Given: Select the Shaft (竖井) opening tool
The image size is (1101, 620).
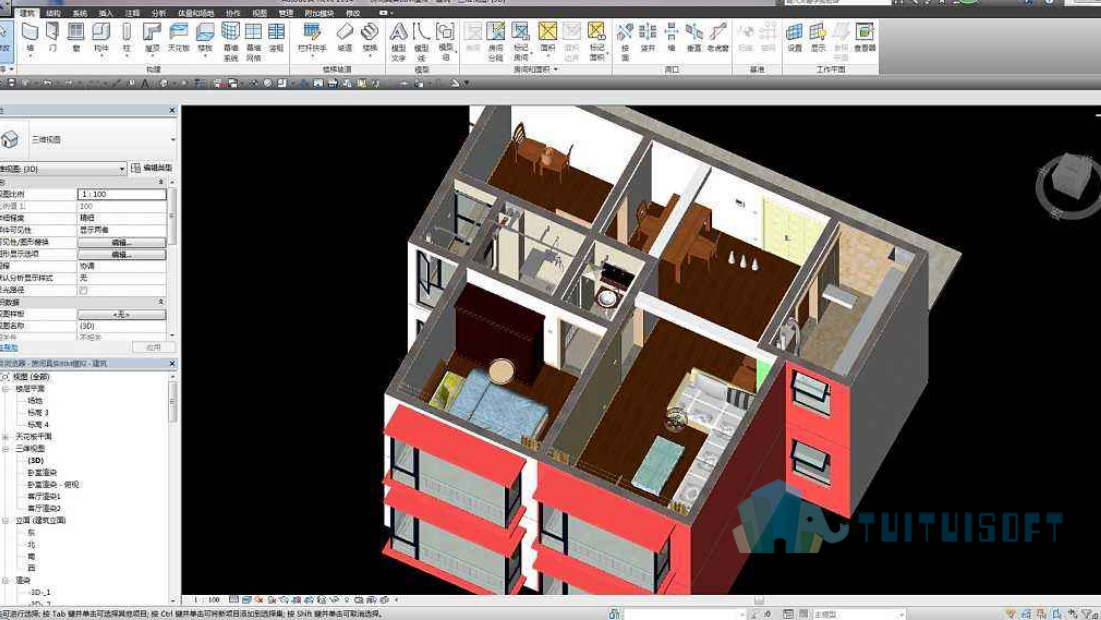Looking at the screenshot, I should [x=647, y=37].
